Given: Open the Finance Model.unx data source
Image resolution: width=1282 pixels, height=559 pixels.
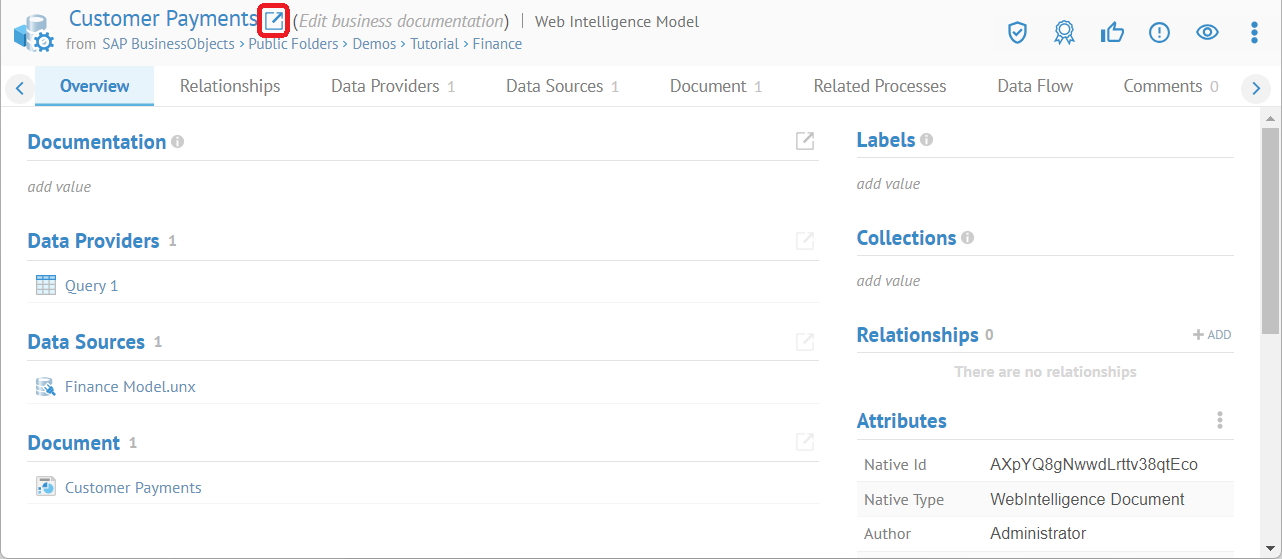Looking at the screenshot, I should (130, 387).
